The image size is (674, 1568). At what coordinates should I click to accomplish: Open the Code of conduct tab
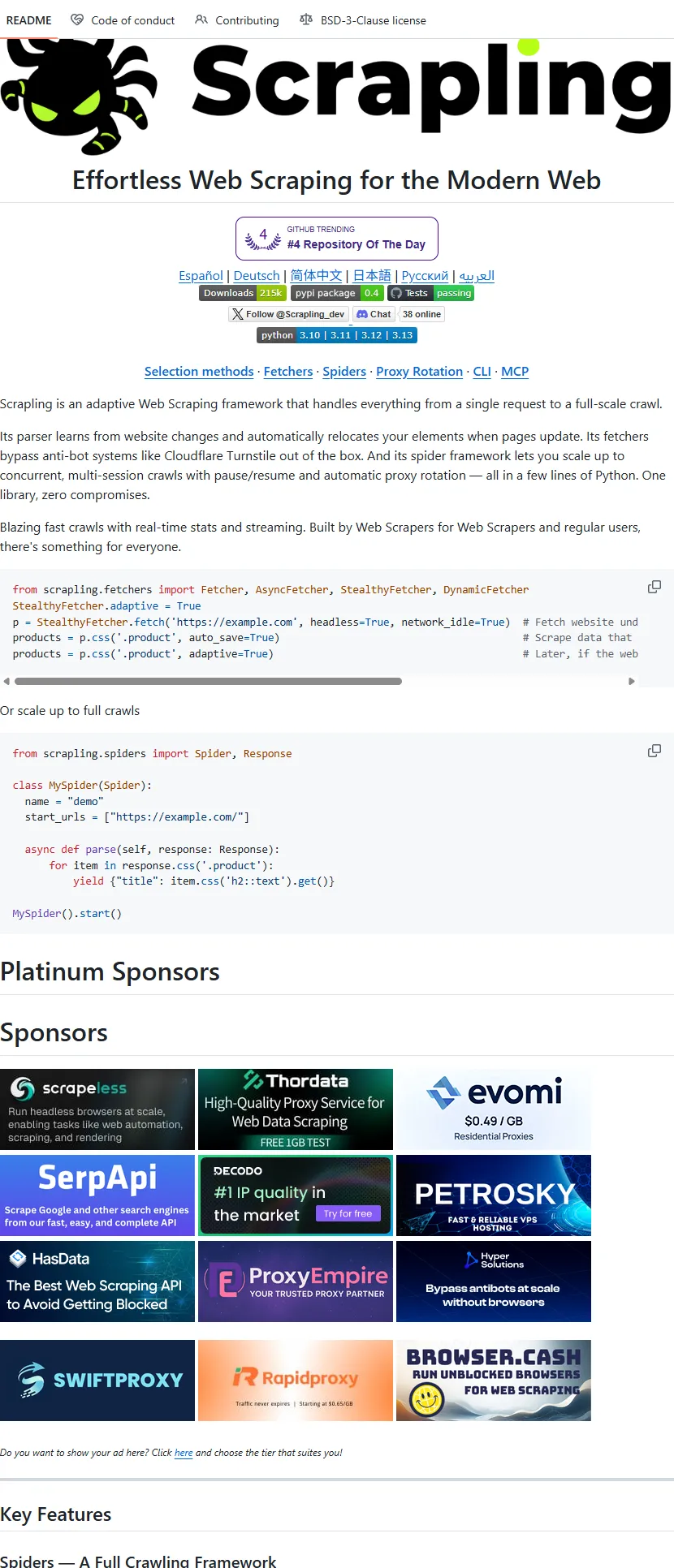[123, 20]
